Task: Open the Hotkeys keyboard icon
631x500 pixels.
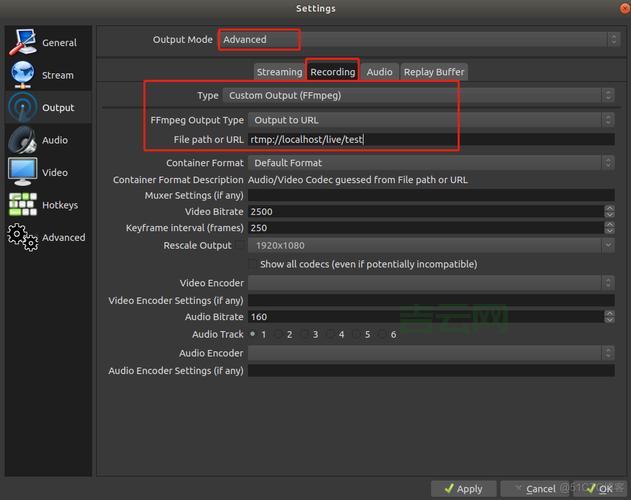Action: 23,204
